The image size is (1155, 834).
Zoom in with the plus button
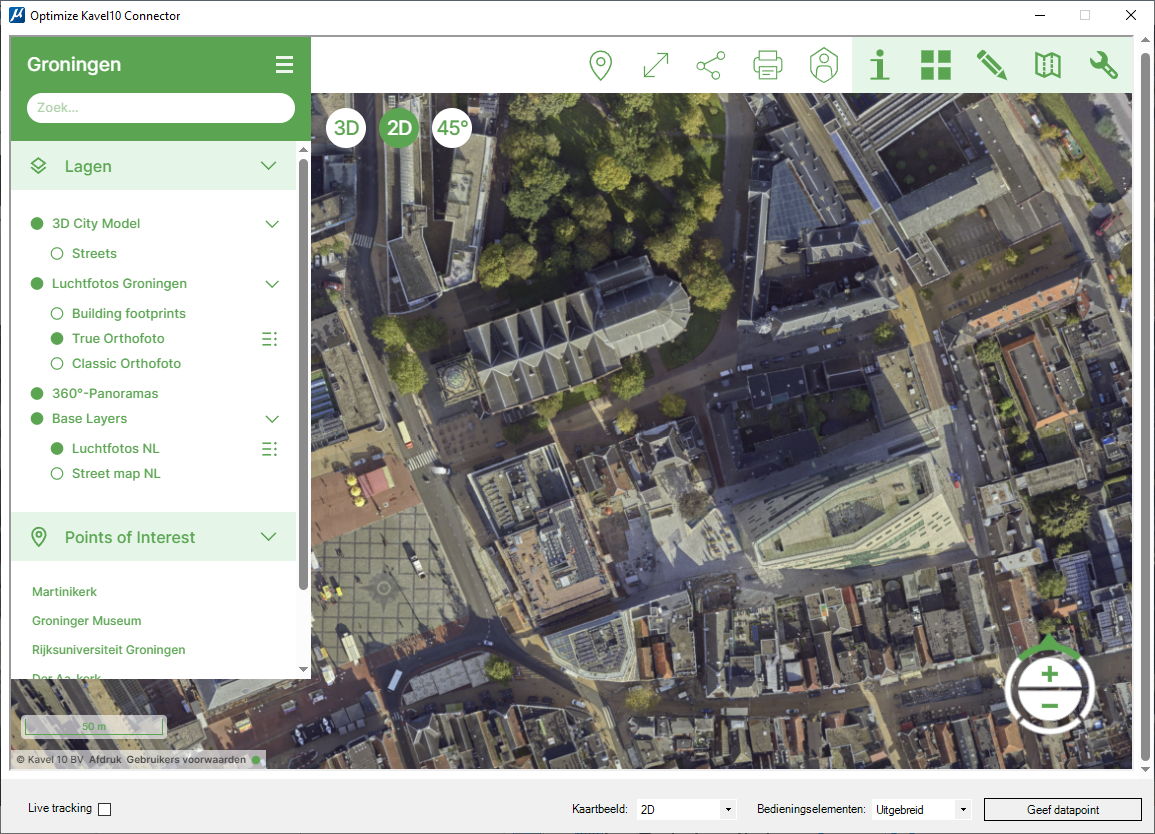click(x=1050, y=673)
